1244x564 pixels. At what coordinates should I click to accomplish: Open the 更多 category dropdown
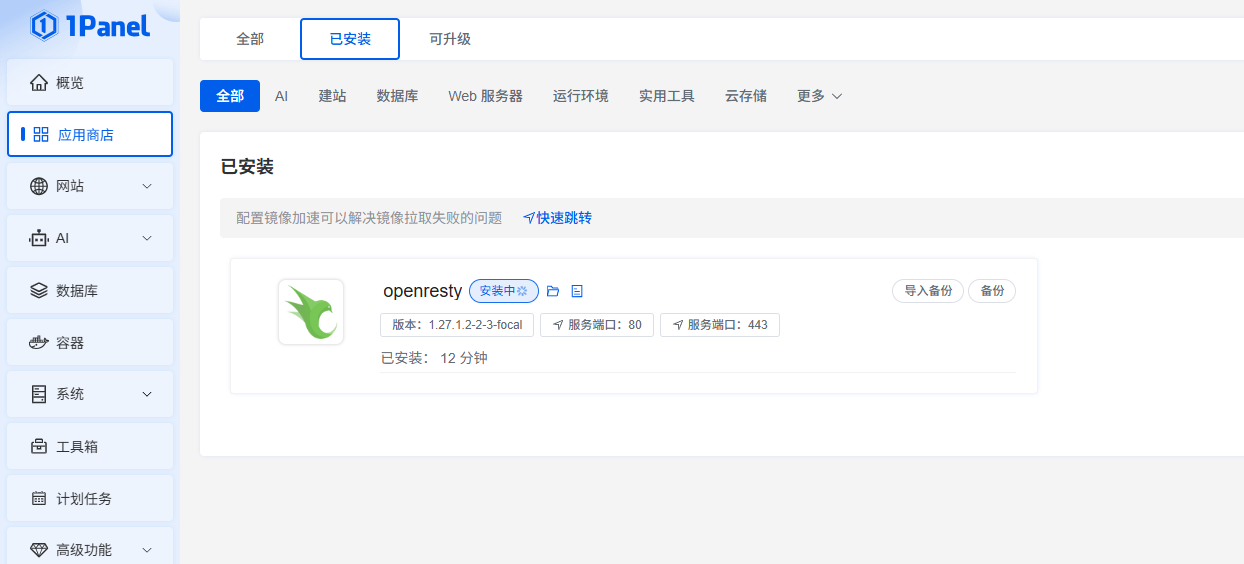tap(819, 96)
